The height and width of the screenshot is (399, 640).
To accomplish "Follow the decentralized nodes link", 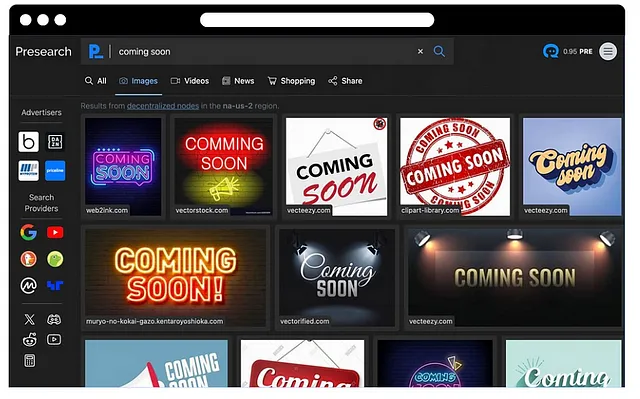I will coord(163,106).
